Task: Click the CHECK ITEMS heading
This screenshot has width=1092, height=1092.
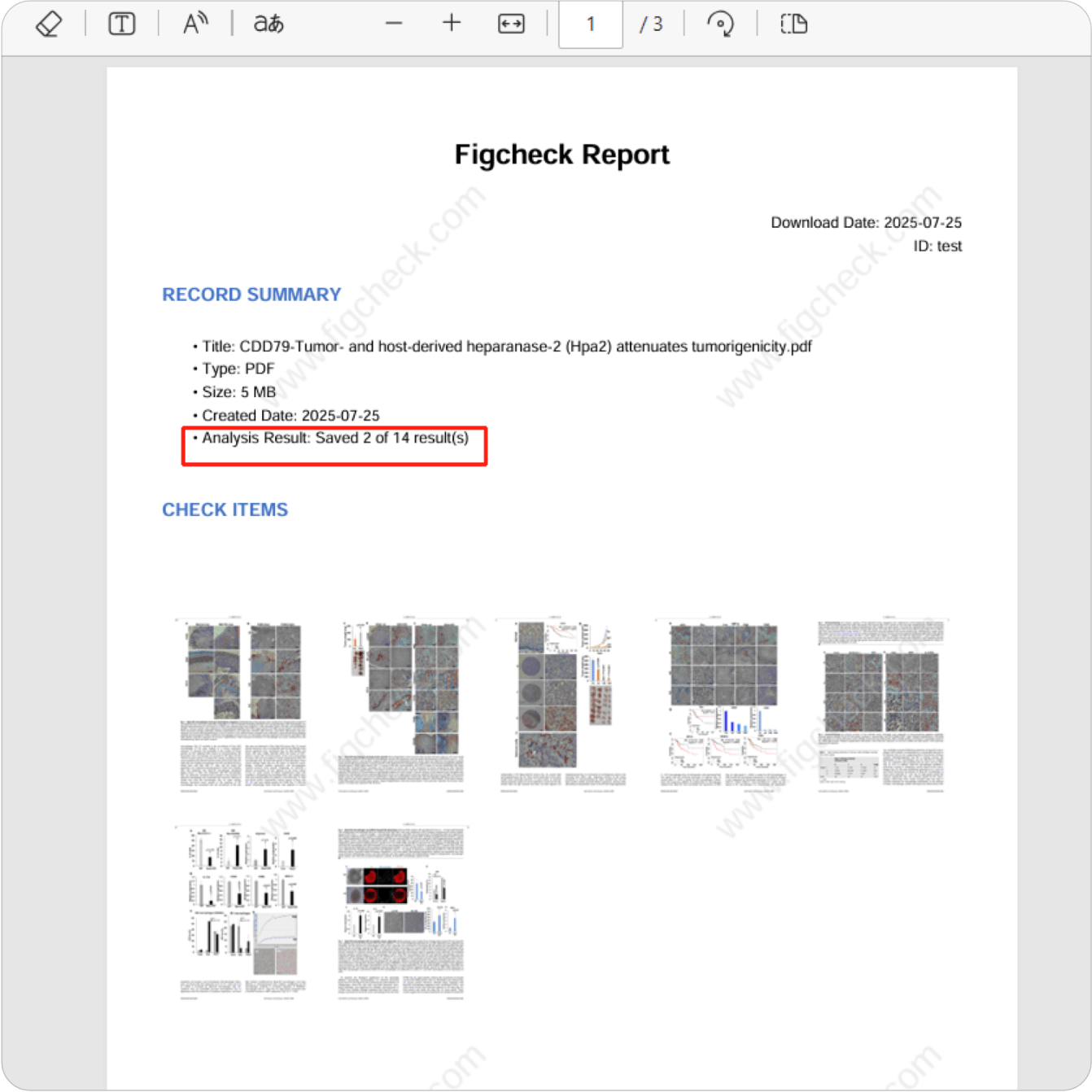Action: click(x=225, y=509)
